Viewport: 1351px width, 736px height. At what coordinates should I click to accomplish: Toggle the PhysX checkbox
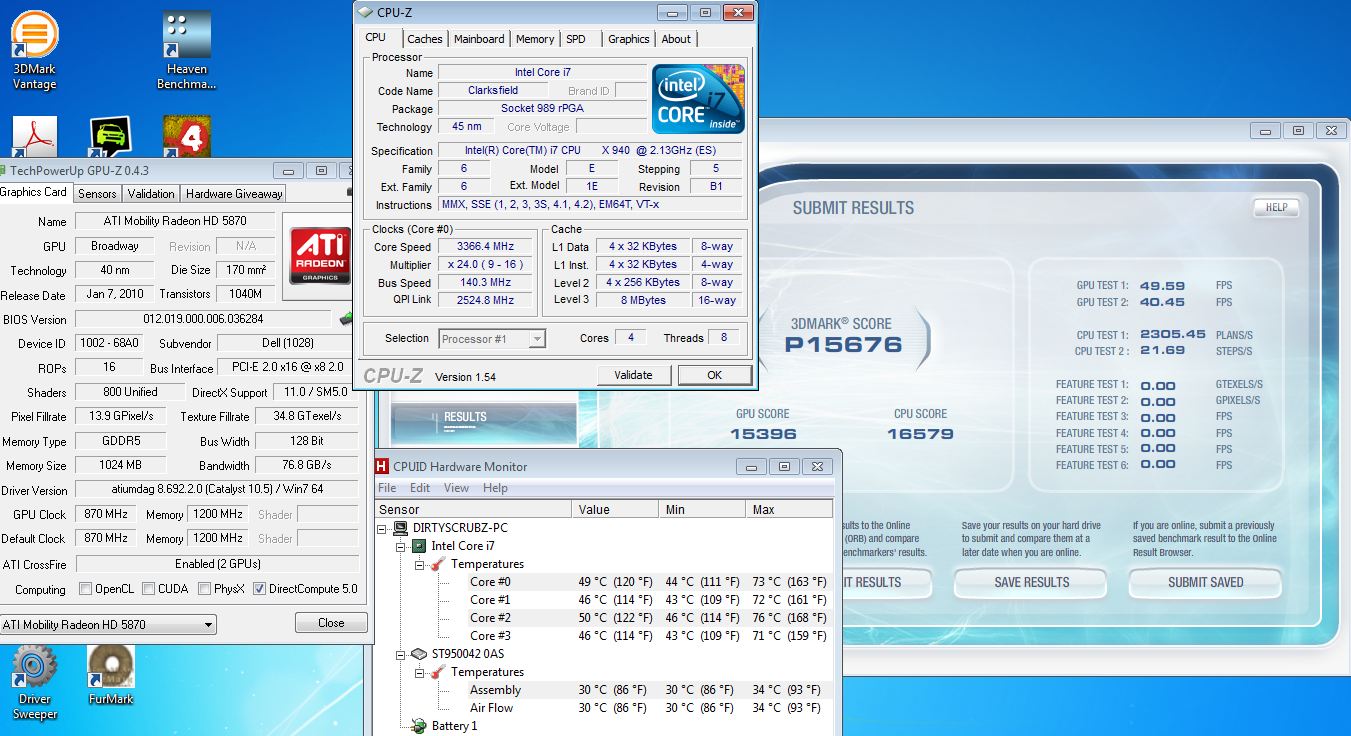coord(205,589)
